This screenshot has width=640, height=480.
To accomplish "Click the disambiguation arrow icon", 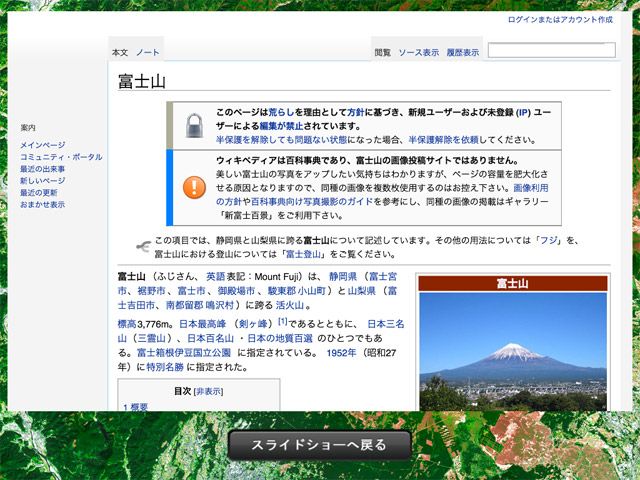I will pos(143,247).
